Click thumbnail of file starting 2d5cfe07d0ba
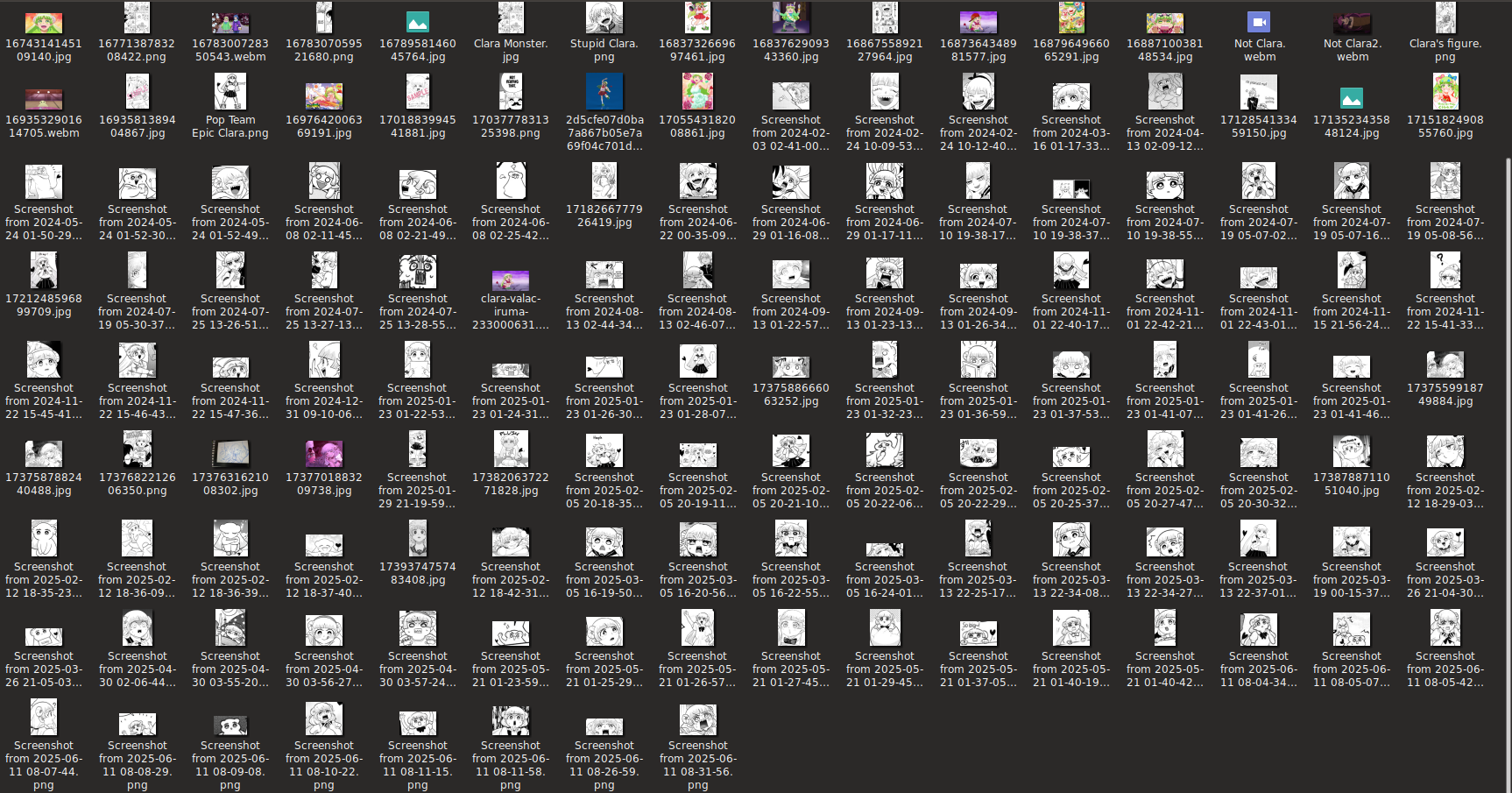 pyautogui.click(x=604, y=91)
